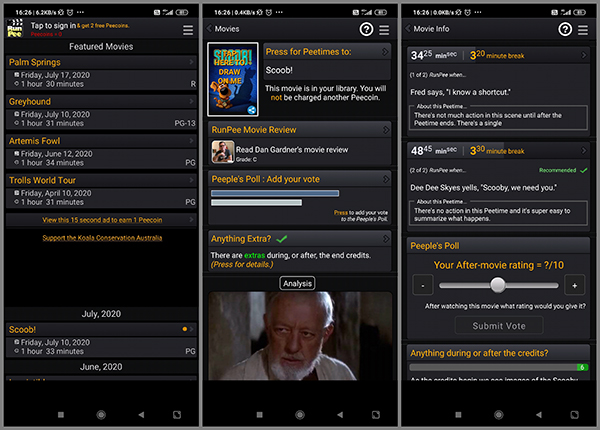
Task: Tap to sign in and get free Peecoins
Action: (80, 26)
